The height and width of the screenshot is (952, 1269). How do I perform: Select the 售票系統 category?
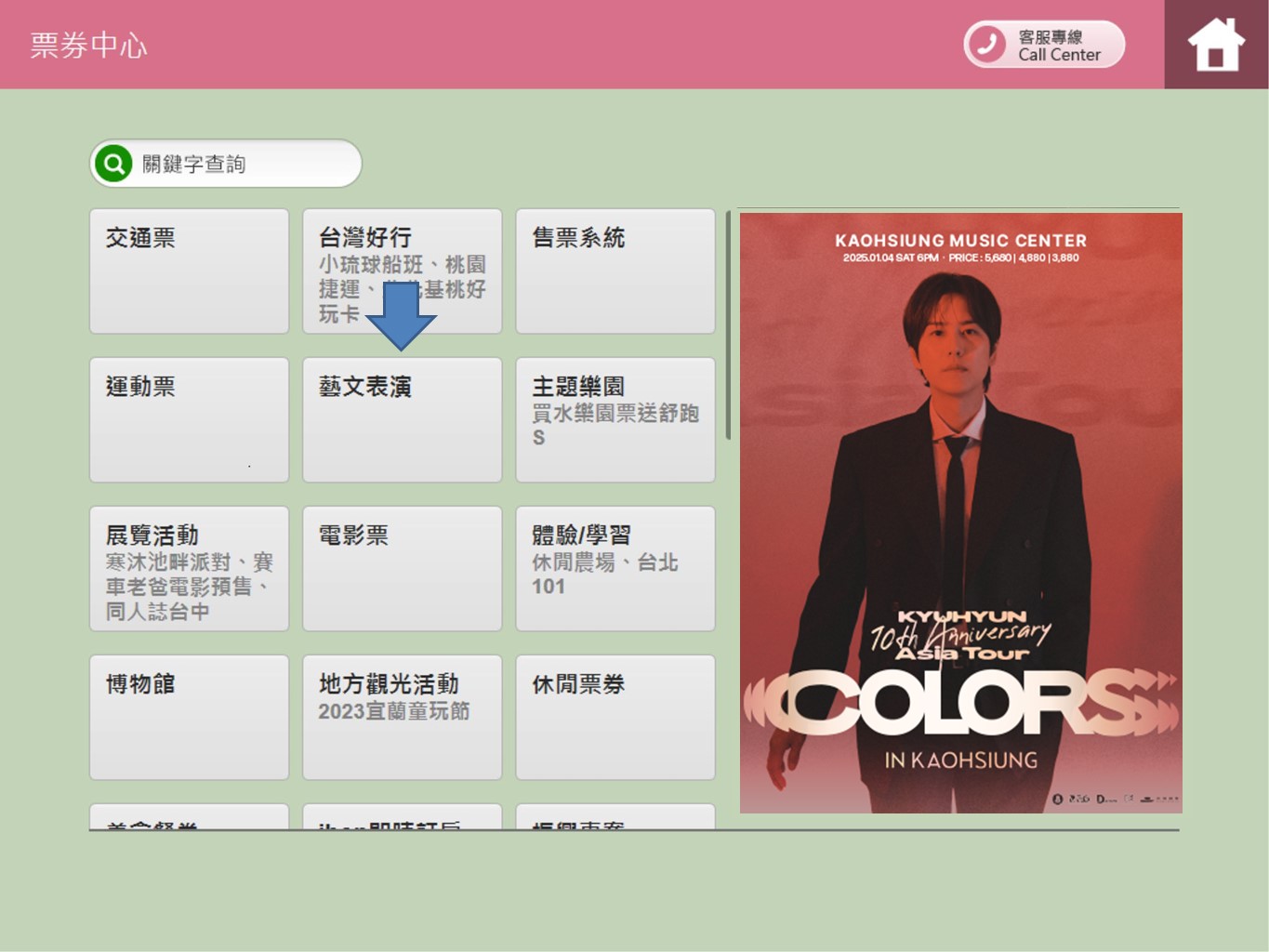(615, 271)
